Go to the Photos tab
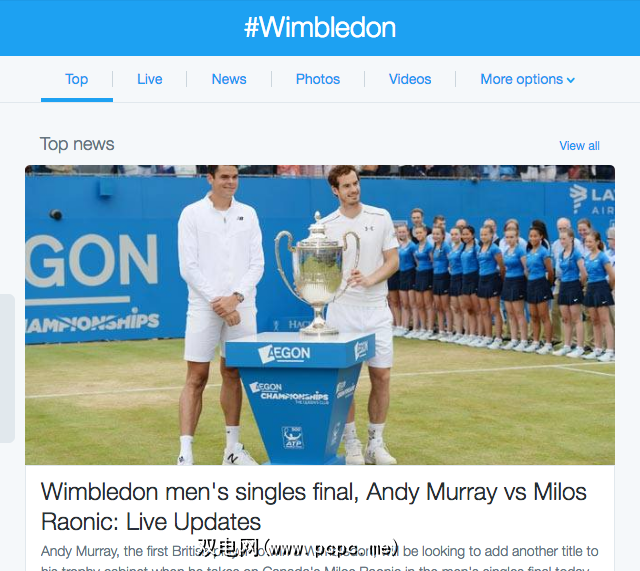The width and height of the screenshot is (640, 571). 318,79
